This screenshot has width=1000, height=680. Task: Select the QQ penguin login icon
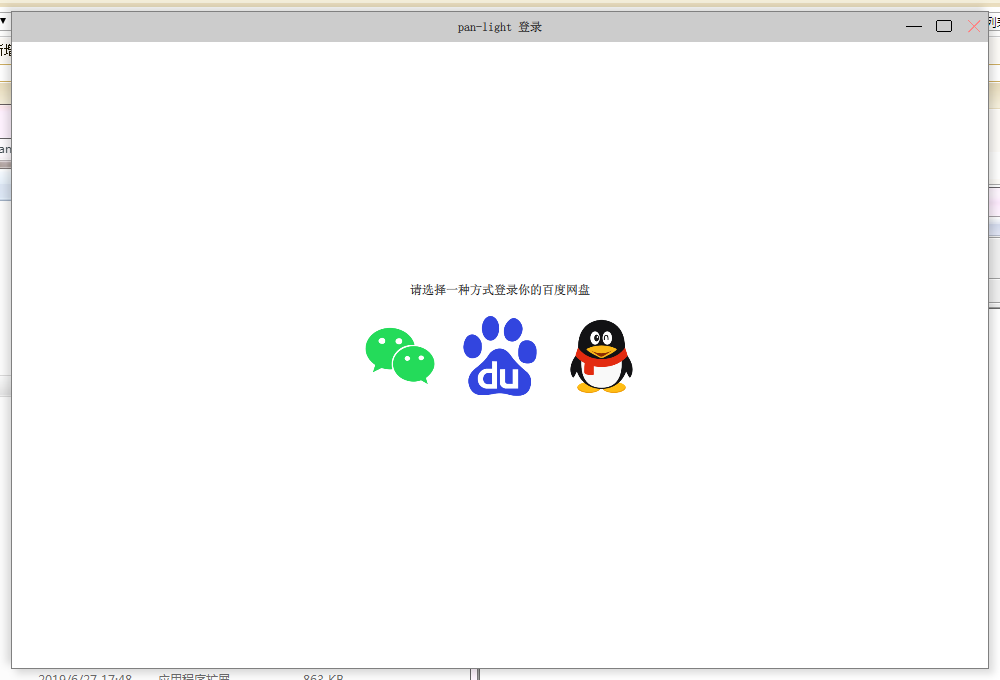pos(601,356)
